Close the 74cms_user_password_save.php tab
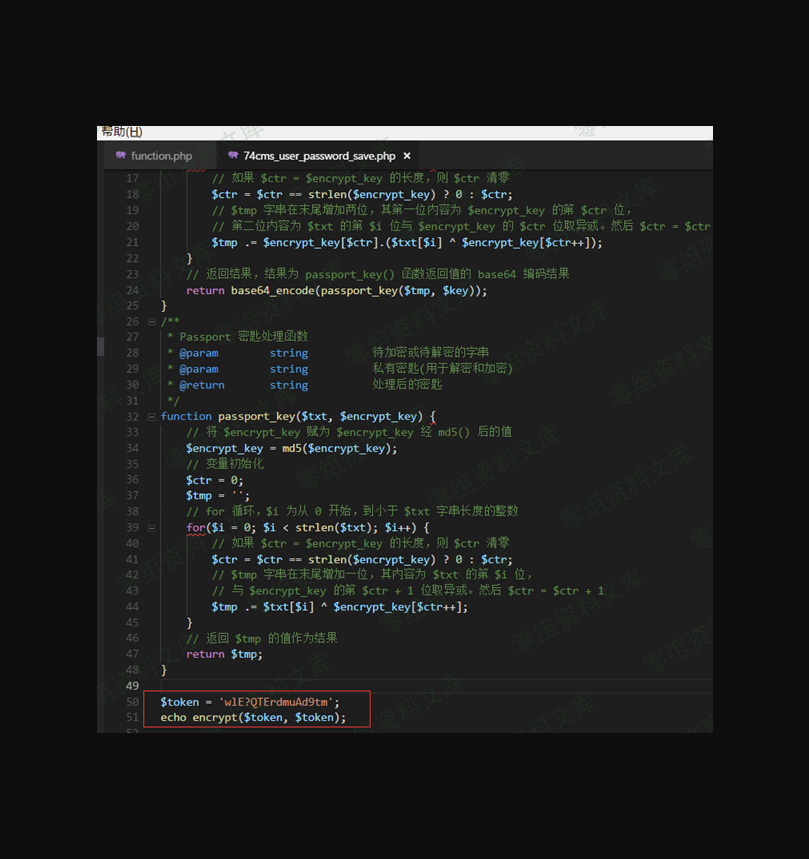This screenshot has width=809, height=859. (x=408, y=156)
